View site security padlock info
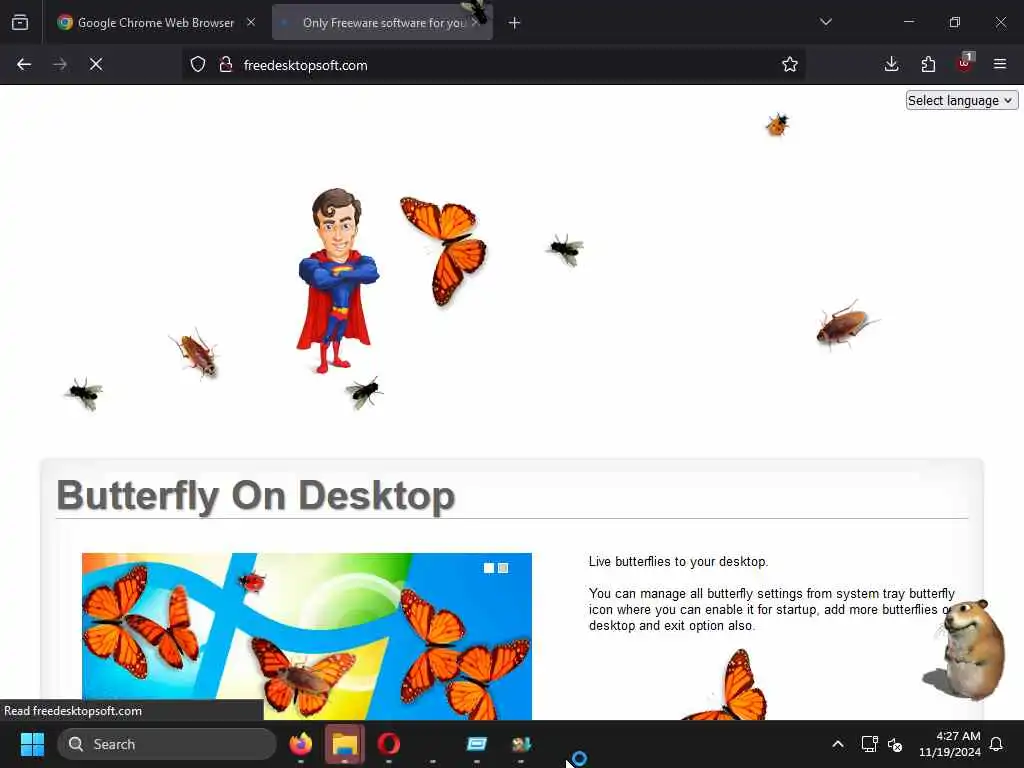 (x=226, y=65)
